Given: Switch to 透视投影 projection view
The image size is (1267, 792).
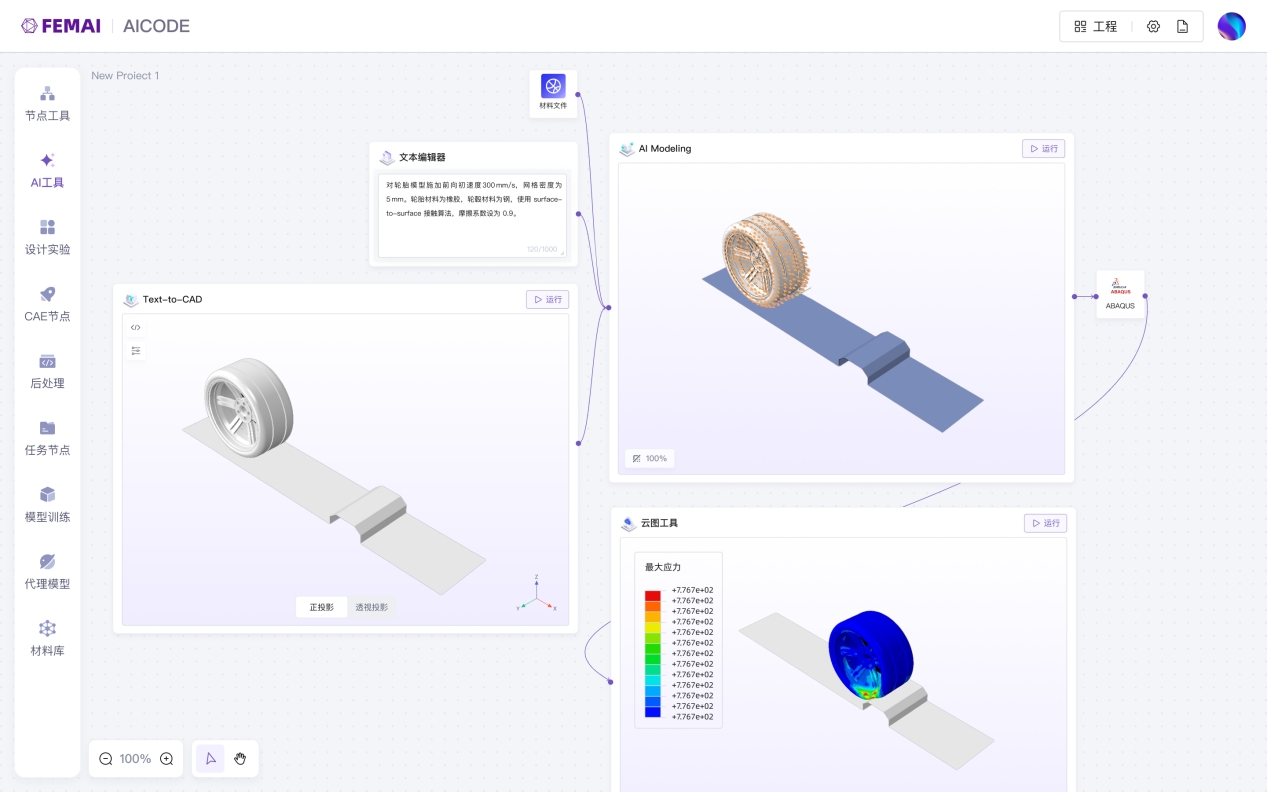Looking at the screenshot, I should (x=371, y=607).
